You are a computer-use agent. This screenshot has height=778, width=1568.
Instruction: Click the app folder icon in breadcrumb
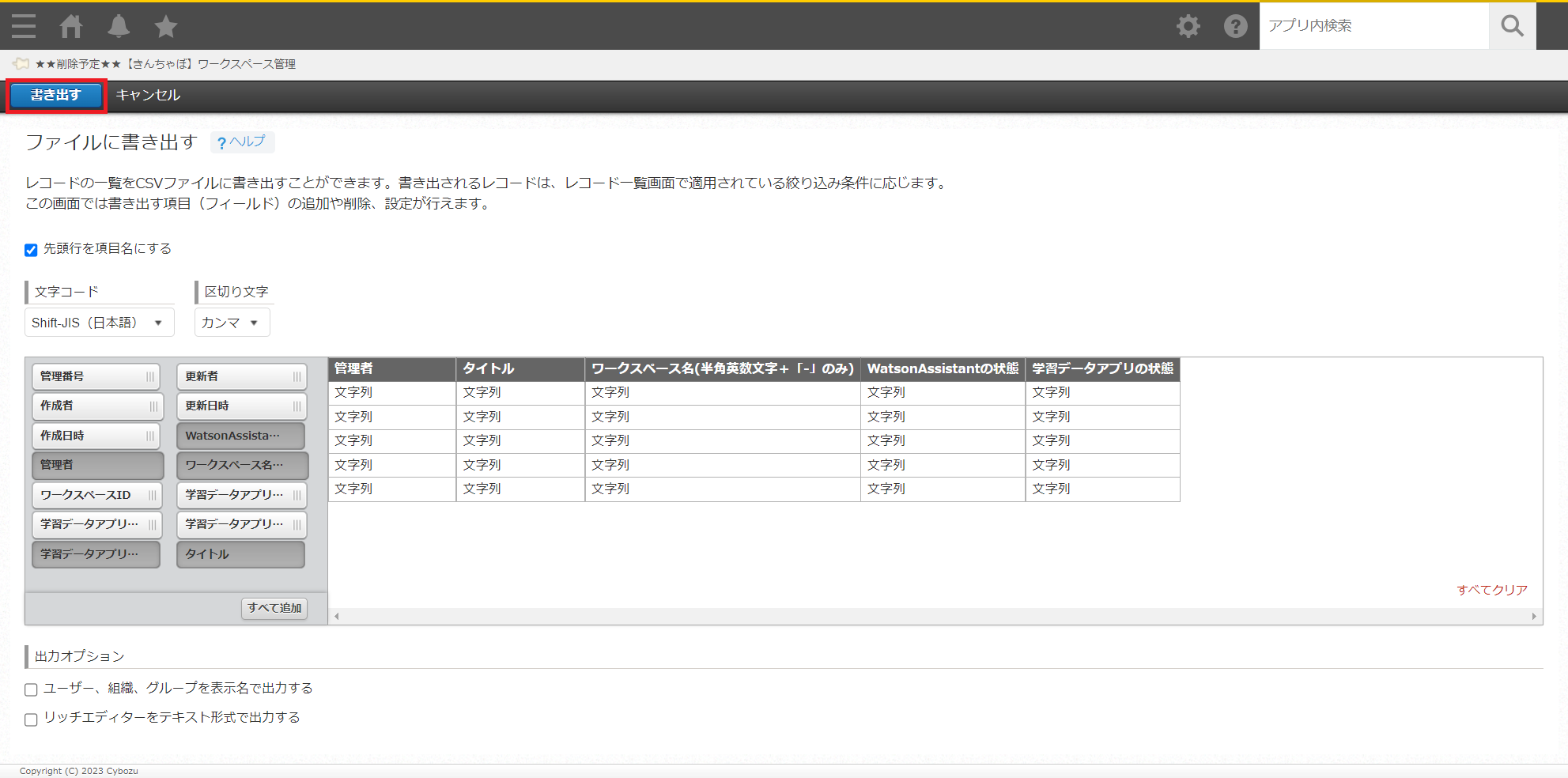coord(21,64)
